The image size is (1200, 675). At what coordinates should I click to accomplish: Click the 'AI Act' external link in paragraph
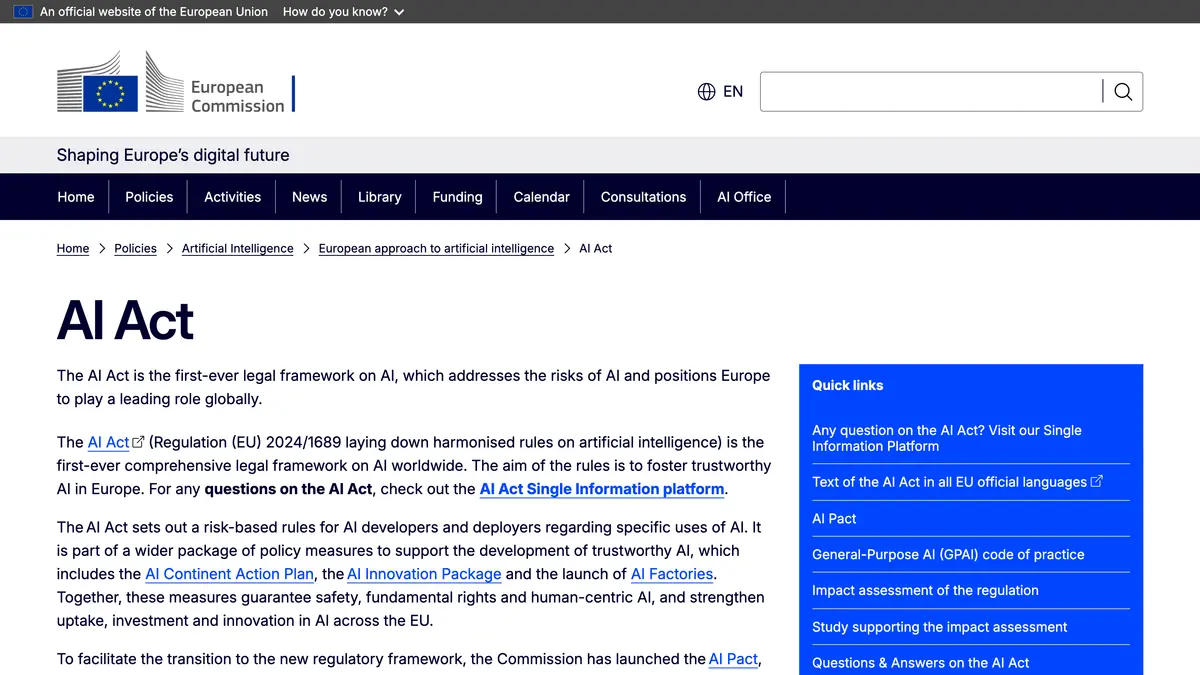(109, 442)
